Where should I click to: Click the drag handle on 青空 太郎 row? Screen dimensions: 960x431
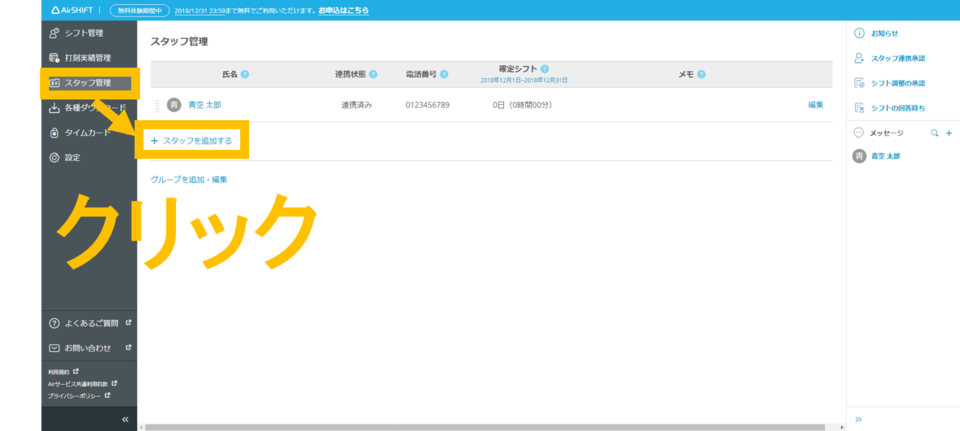pyautogui.click(x=157, y=105)
